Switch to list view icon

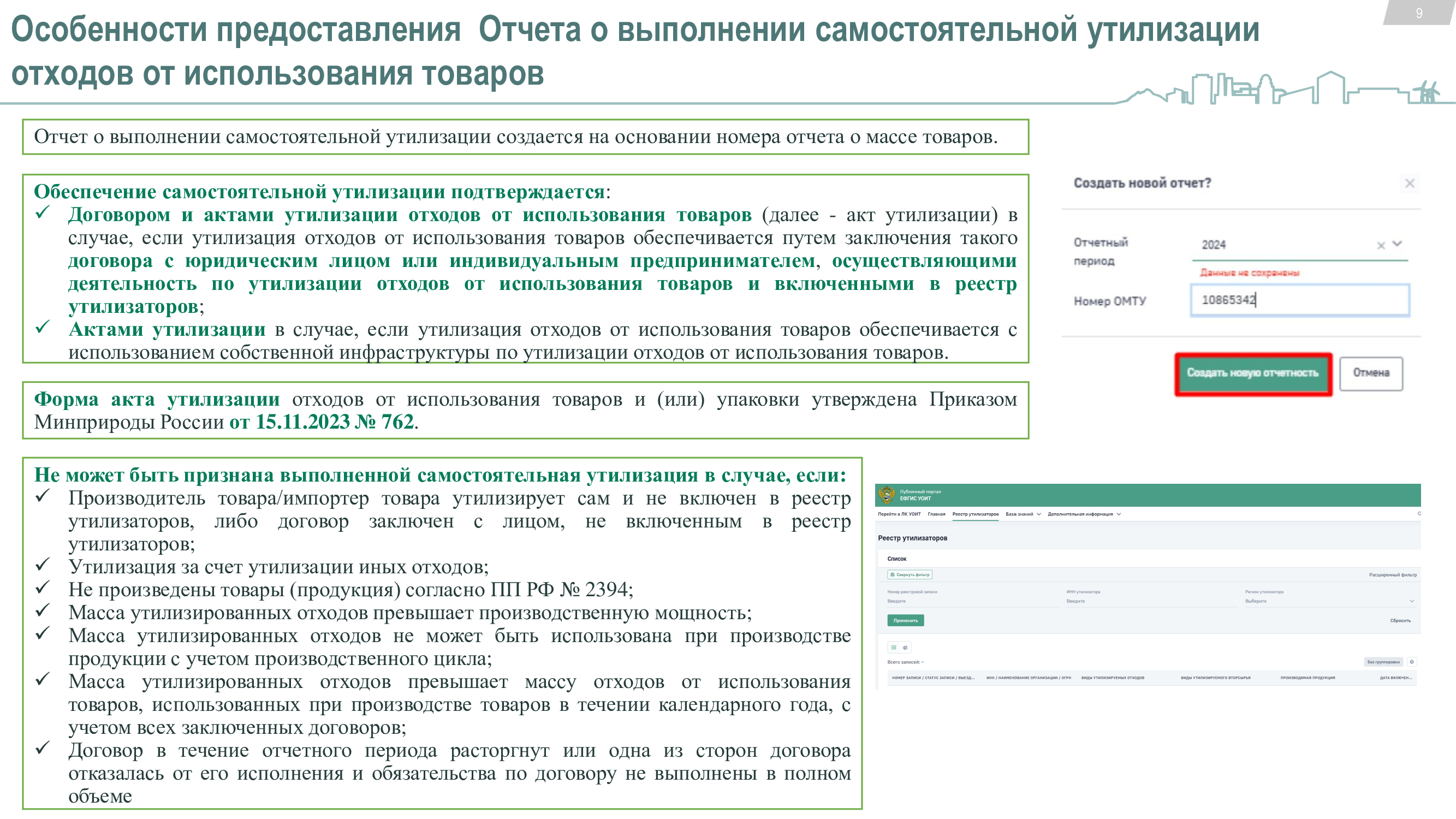pos(894,647)
